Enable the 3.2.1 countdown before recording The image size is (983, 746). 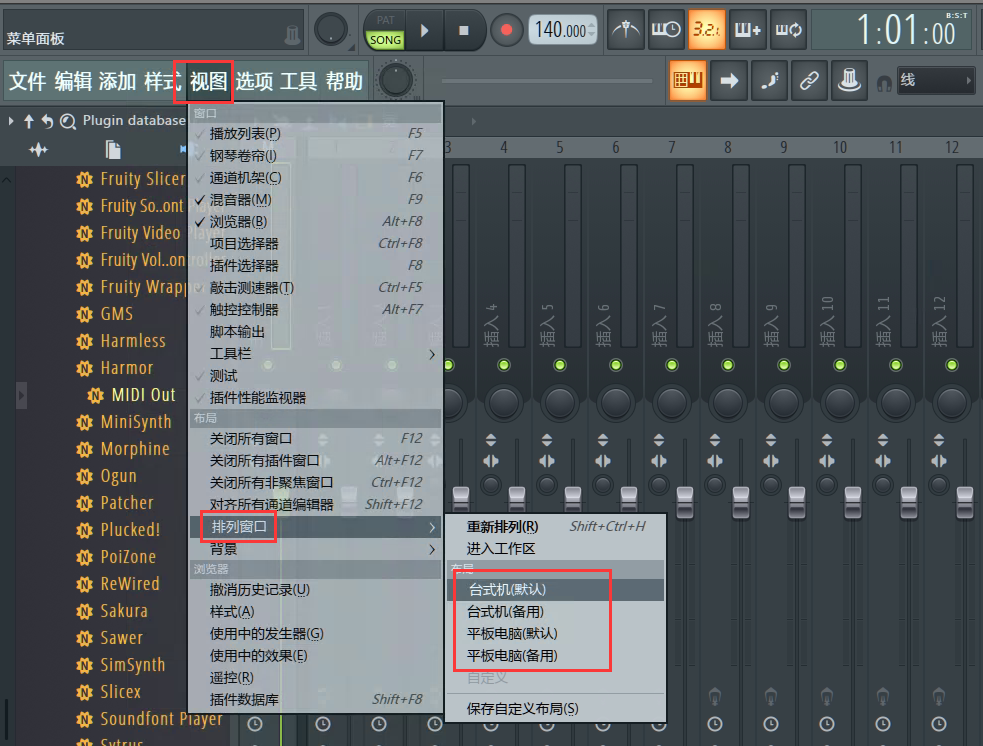pos(707,30)
